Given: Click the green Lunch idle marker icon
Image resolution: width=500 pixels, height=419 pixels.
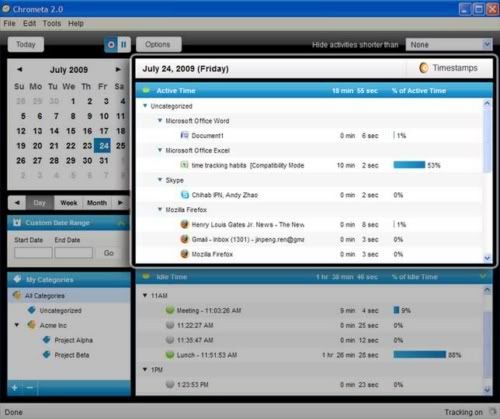Looking at the screenshot, I should point(170,355).
